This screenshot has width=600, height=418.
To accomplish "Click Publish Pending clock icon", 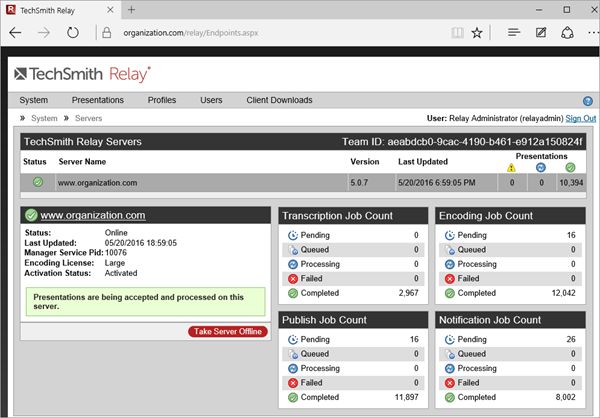I will [293, 340].
